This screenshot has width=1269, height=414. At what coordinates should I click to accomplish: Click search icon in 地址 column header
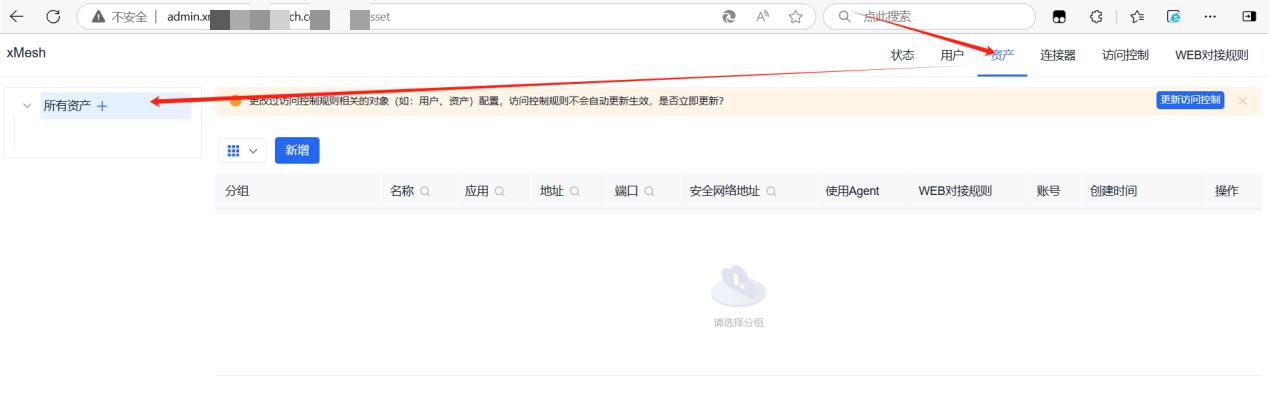pyautogui.click(x=574, y=191)
